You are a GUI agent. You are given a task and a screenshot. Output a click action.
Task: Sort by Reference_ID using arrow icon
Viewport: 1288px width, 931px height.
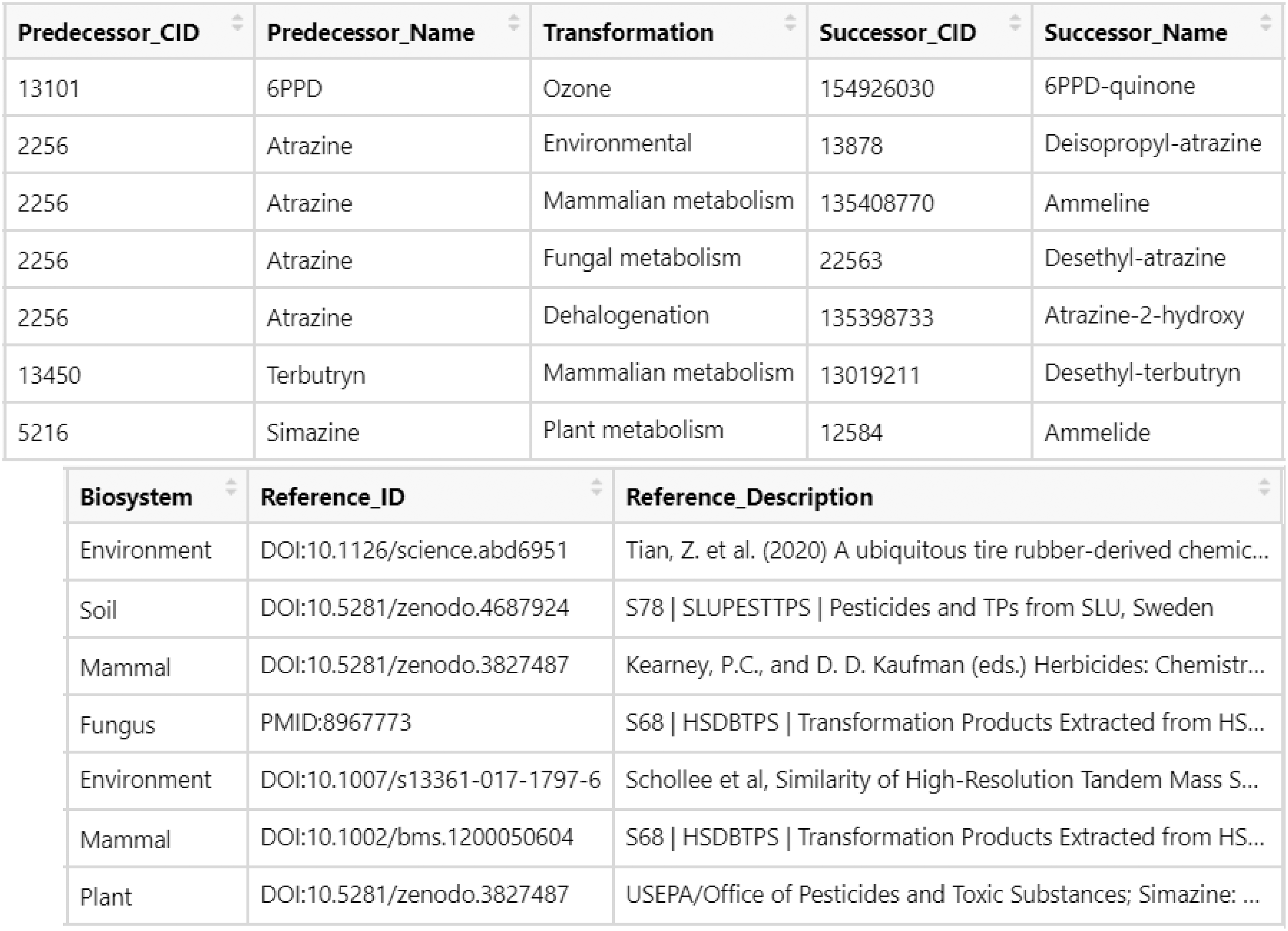[596, 488]
